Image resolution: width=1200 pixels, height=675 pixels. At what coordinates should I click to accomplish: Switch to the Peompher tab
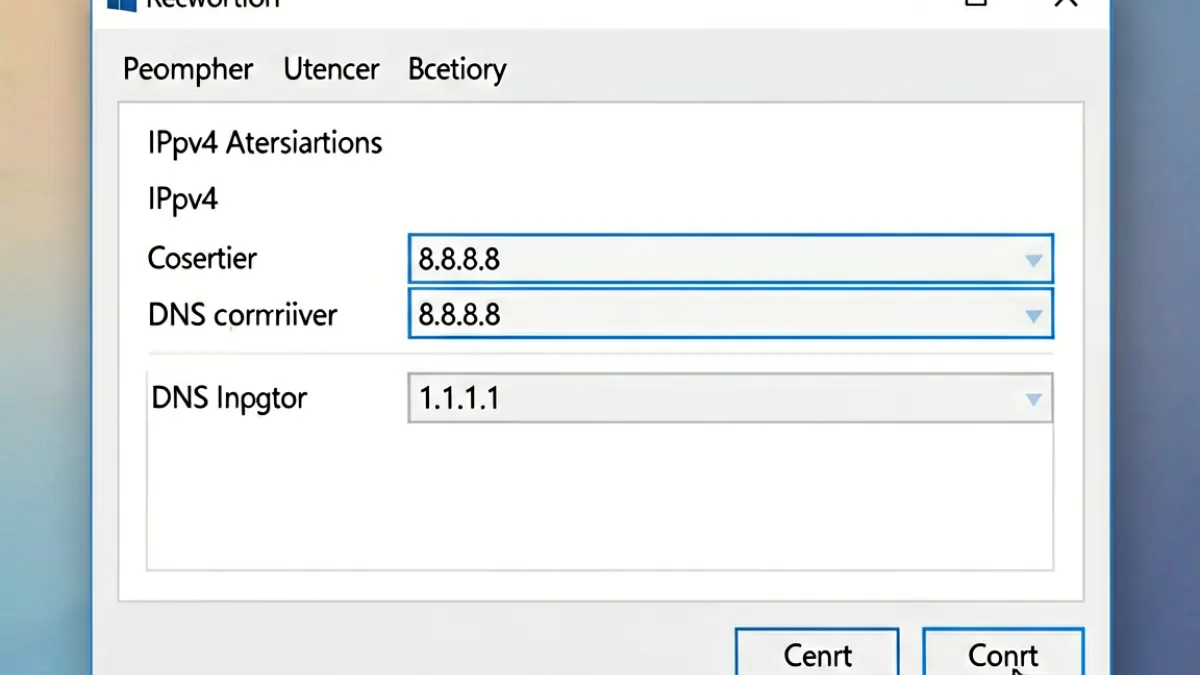[x=188, y=70]
